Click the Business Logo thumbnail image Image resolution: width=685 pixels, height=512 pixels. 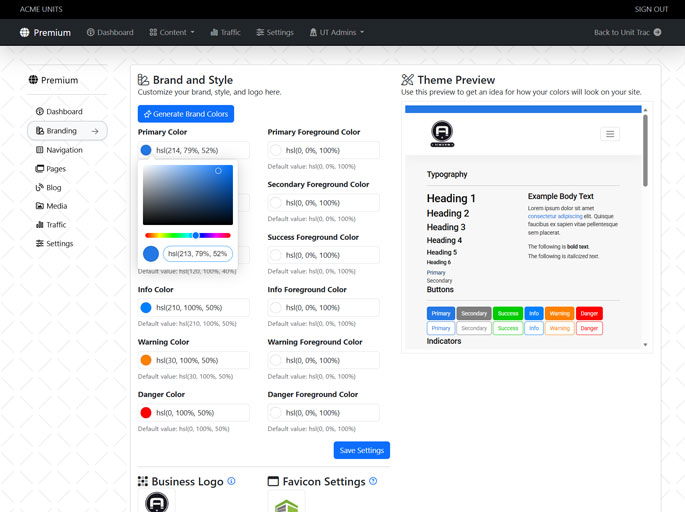tap(157, 502)
